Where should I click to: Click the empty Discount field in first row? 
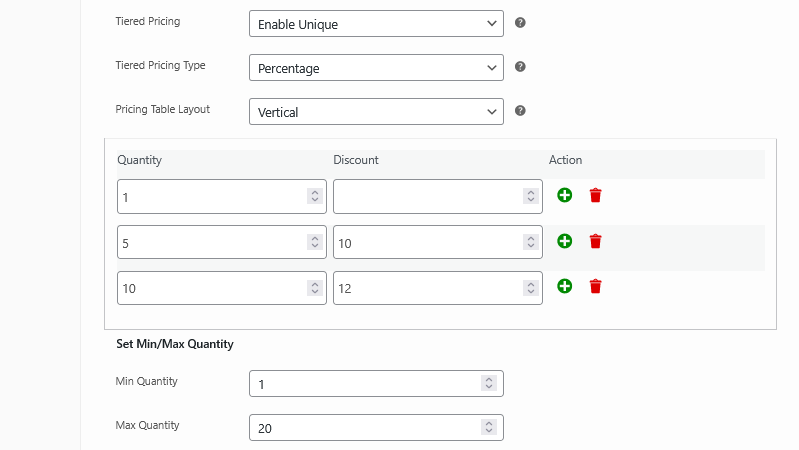point(426,197)
